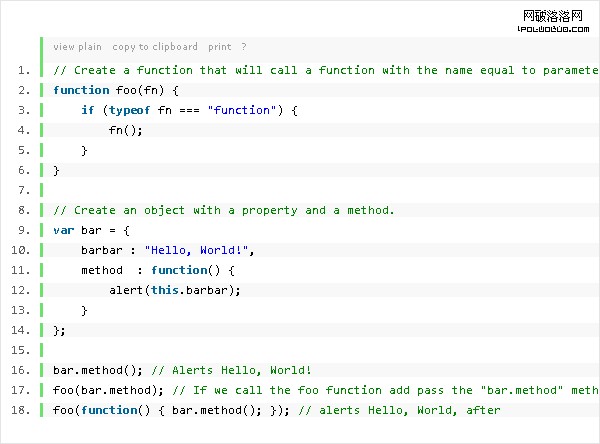
Task: Click "foo(bar.method);" on line 17
Action: pos(107,390)
